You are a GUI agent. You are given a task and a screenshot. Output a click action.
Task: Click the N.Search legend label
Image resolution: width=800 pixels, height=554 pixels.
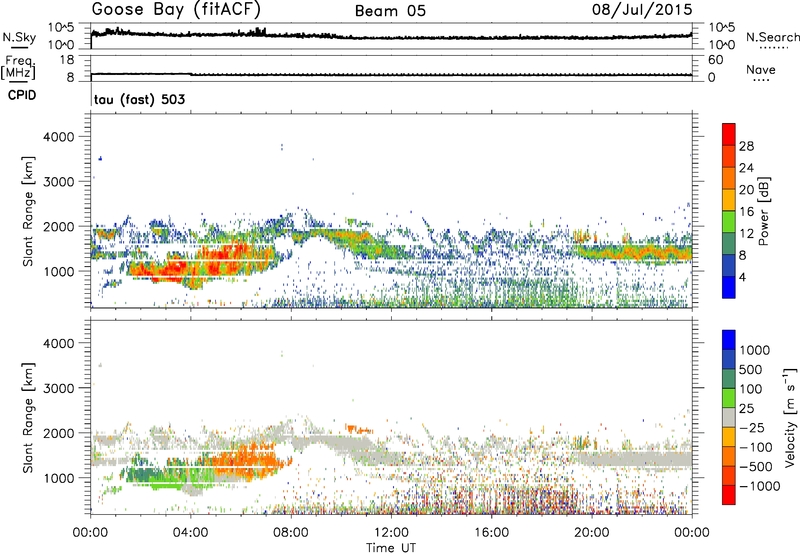772,37
